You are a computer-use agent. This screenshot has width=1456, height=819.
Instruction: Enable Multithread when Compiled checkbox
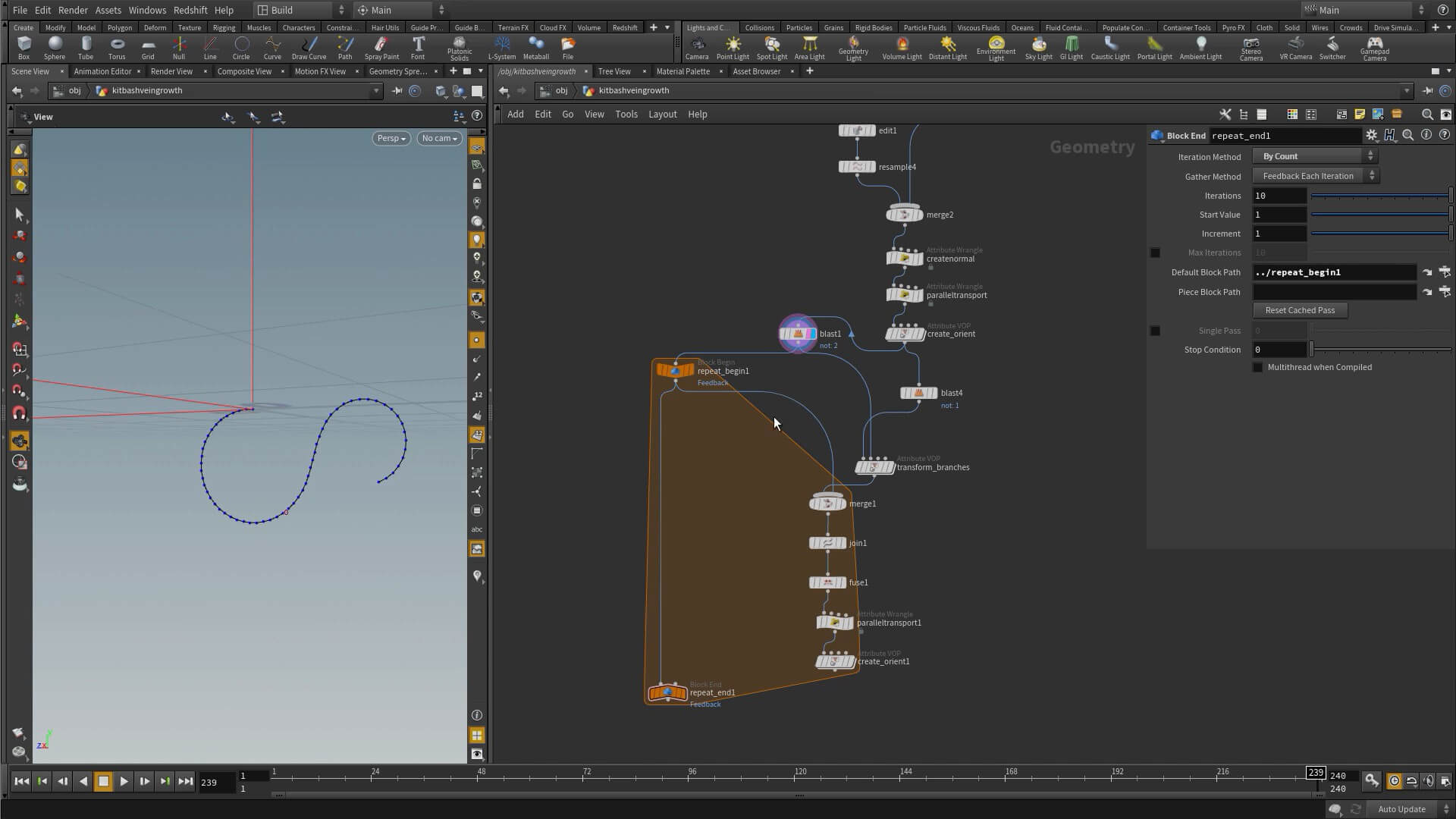pyautogui.click(x=1257, y=367)
